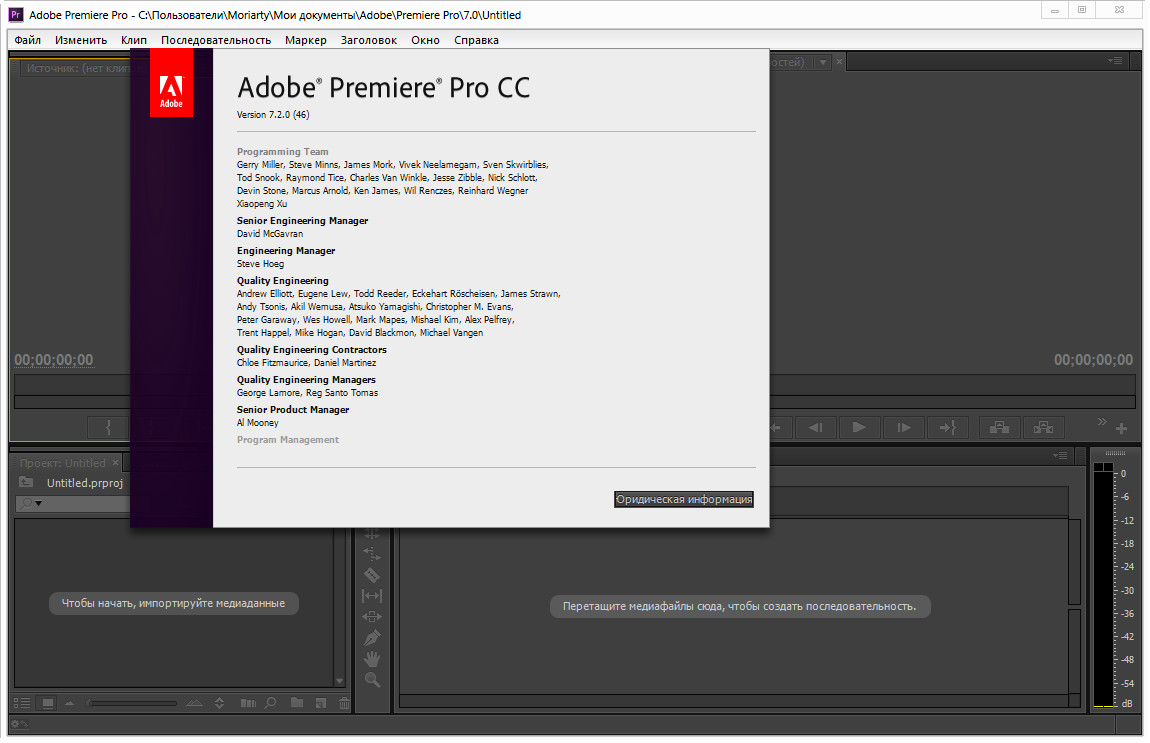Open the Клип menu
Screen dimensions: 1150x743
[133, 40]
